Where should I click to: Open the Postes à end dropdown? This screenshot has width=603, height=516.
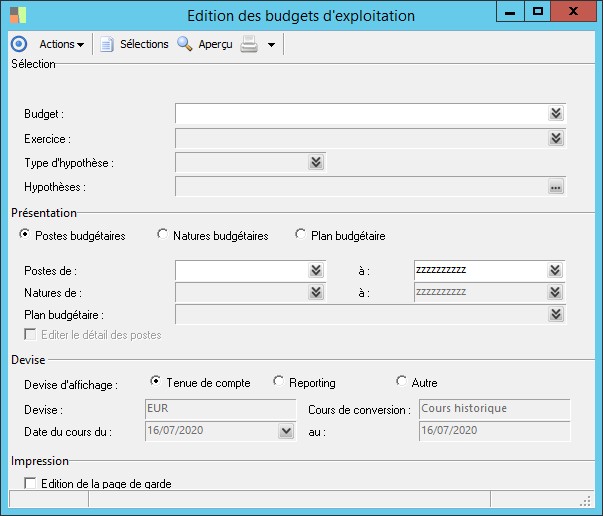tap(555, 270)
